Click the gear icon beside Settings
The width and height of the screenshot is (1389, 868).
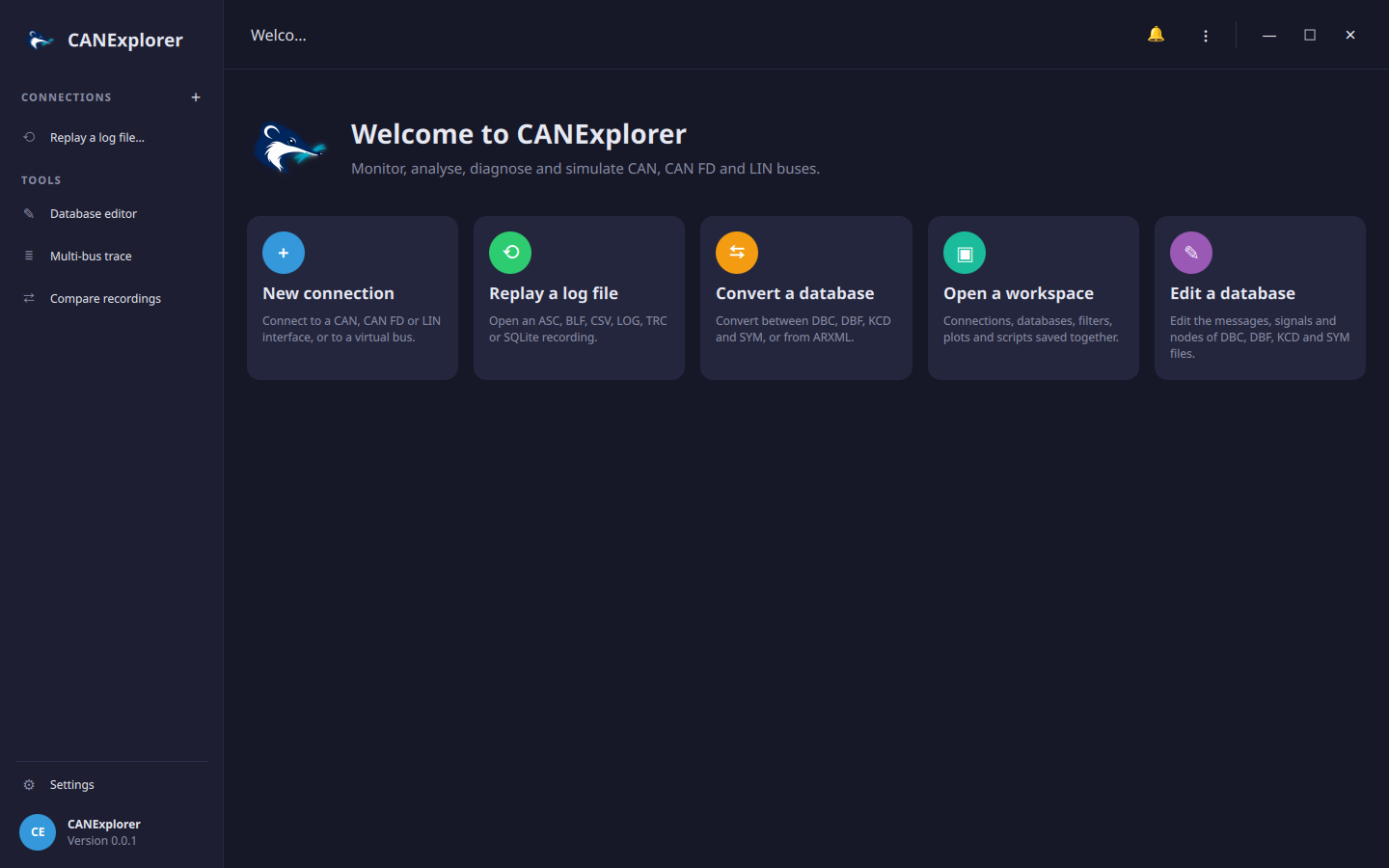pyautogui.click(x=29, y=785)
